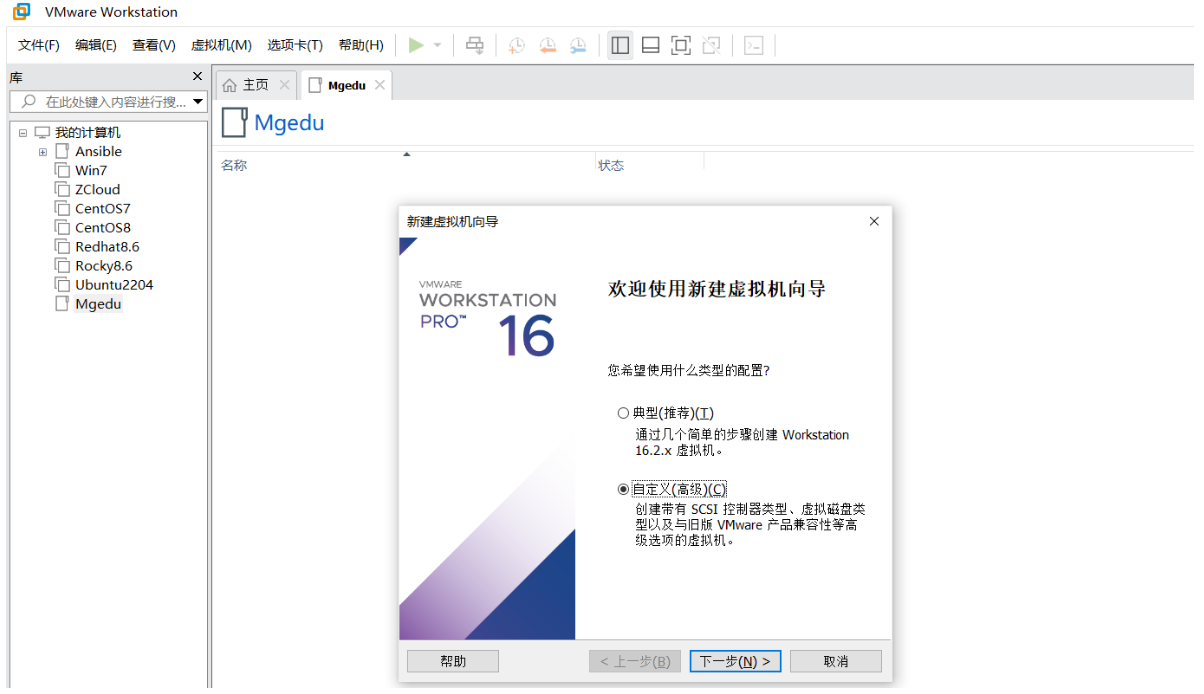Select Win7 in the library tree
Image resolution: width=1204 pixels, height=694 pixels.
click(90, 170)
